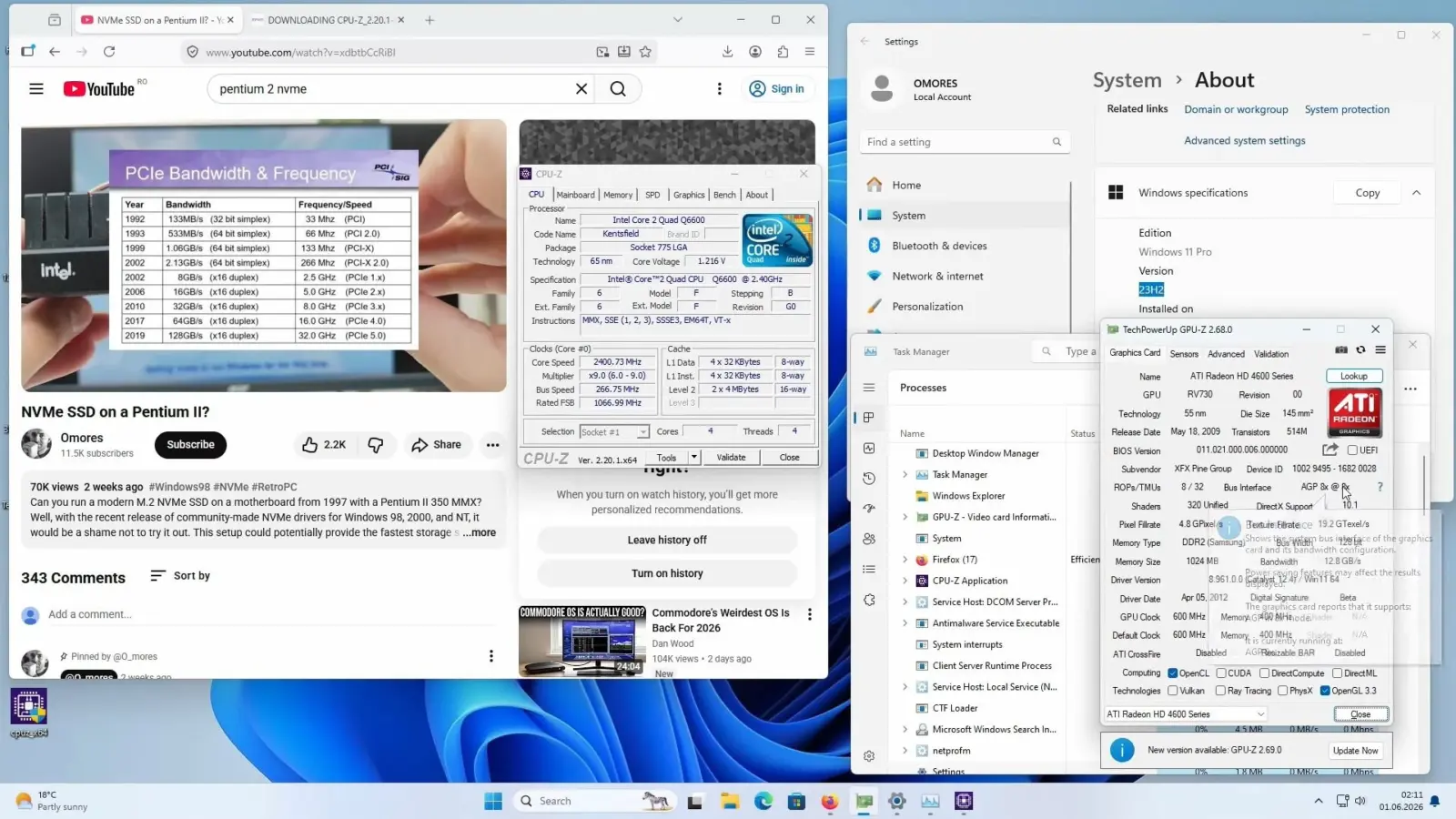The image size is (1456, 819).
Task: Open Task Manager App history icon
Action: point(869,479)
